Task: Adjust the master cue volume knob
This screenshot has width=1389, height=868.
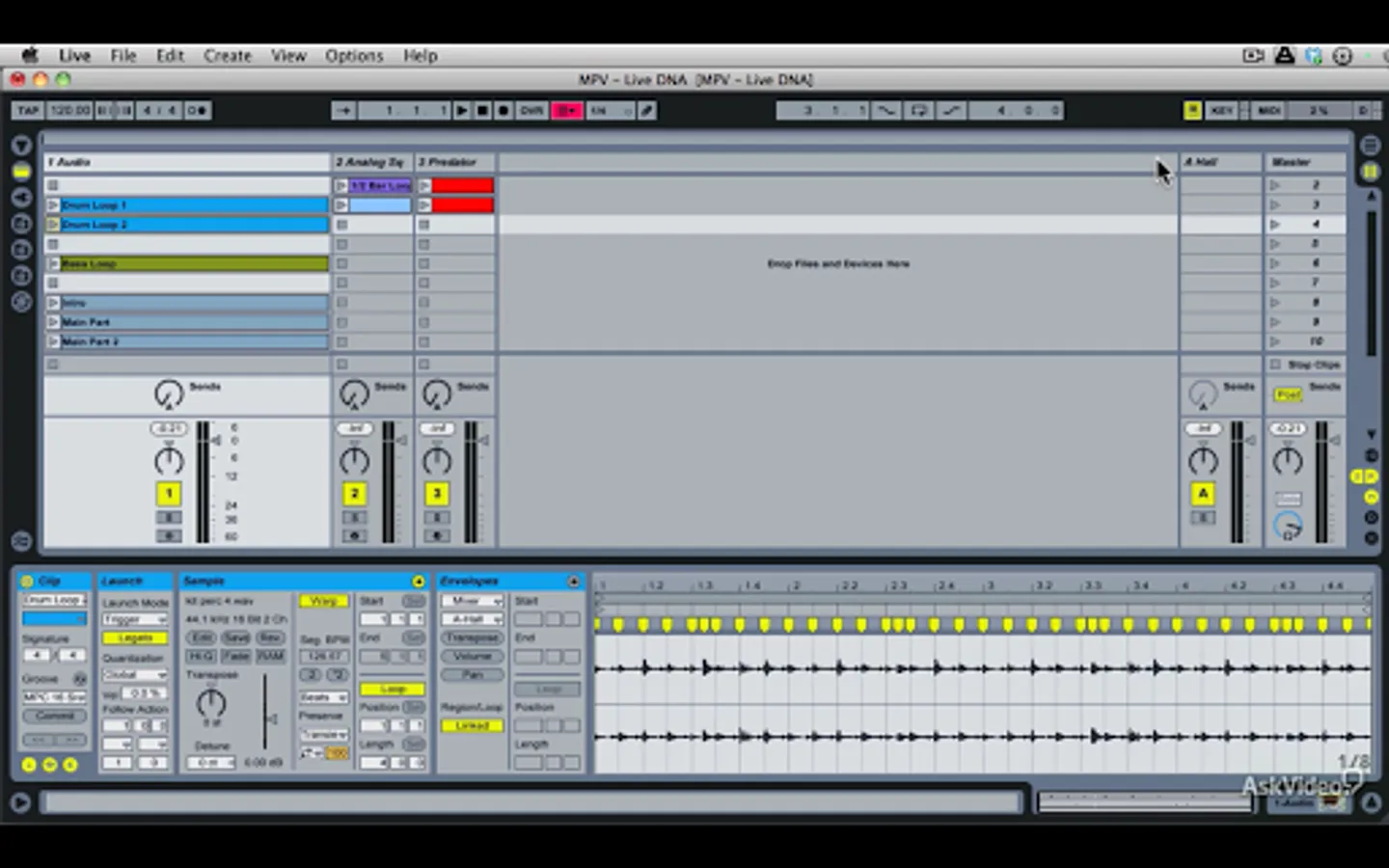Action: (x=1288, y=526)
